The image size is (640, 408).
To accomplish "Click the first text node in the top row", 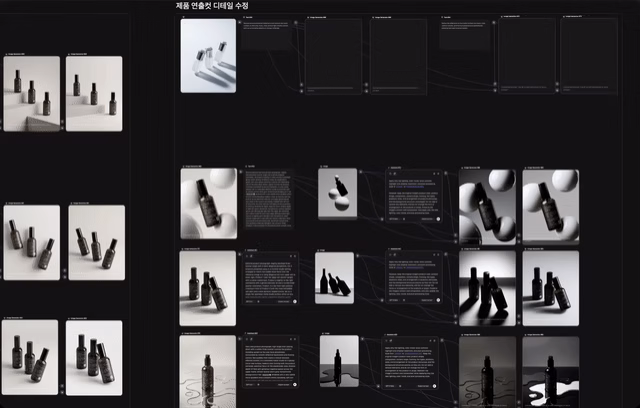I will [x=268, y=35].
